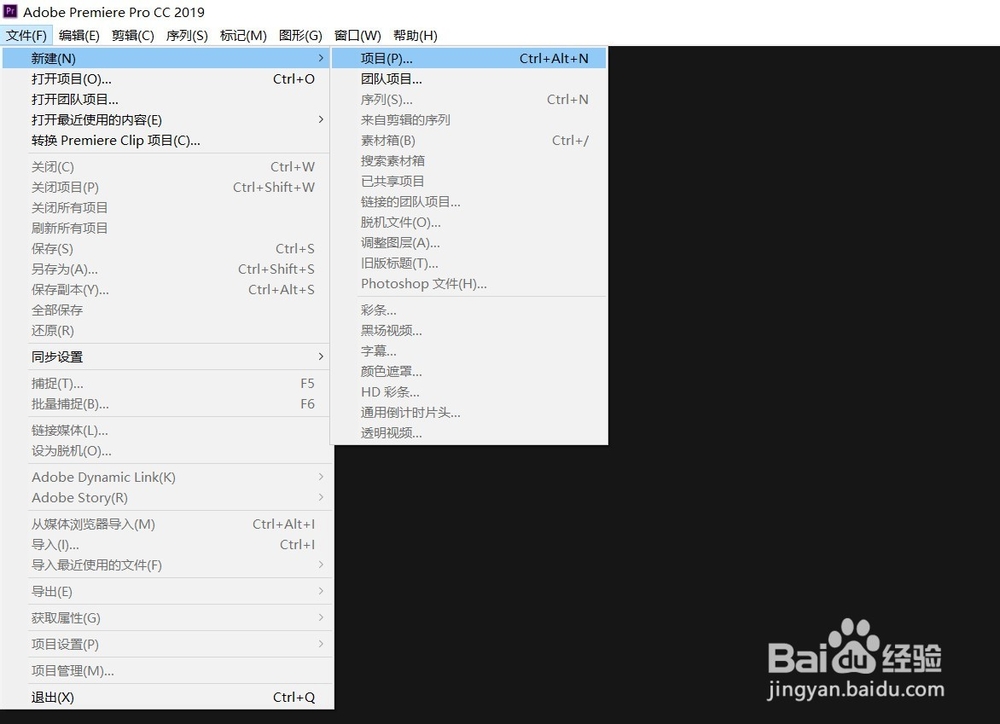The height and width of the screenshot is (724, 1000).
Task: Select 项目(P)... in New submenu
Action: (469, 58)
